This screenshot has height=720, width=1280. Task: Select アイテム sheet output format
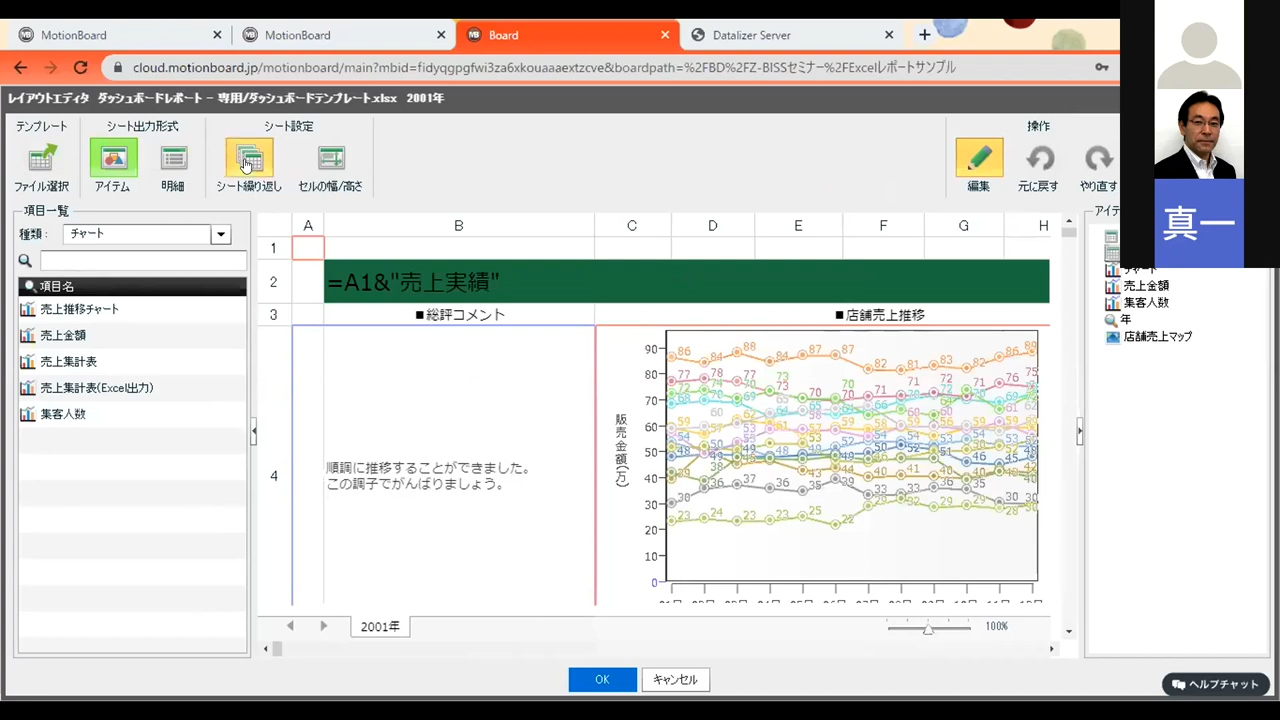[x=113, y=167]
